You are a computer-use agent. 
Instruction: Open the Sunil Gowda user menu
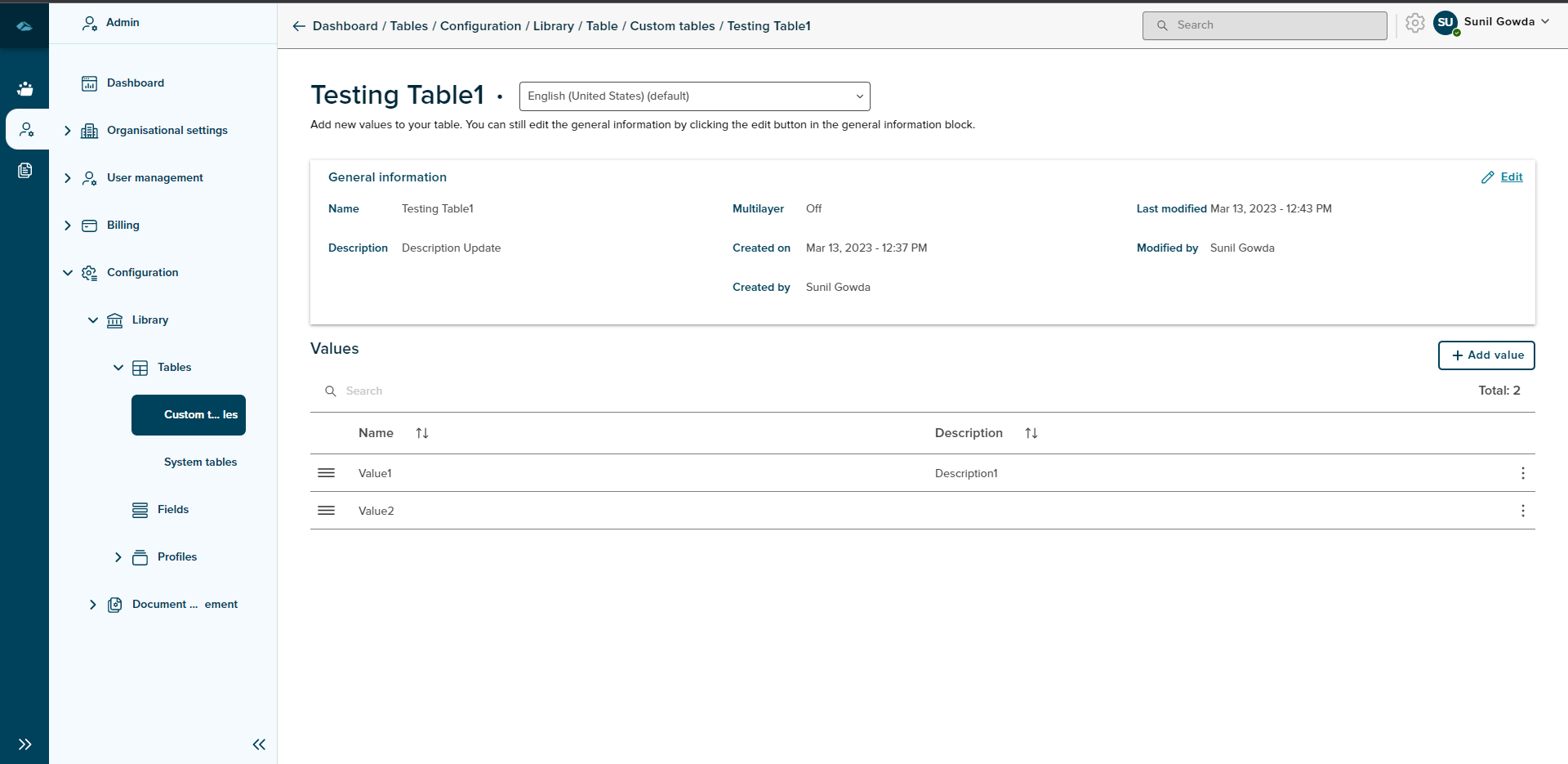coord(1498,22)
